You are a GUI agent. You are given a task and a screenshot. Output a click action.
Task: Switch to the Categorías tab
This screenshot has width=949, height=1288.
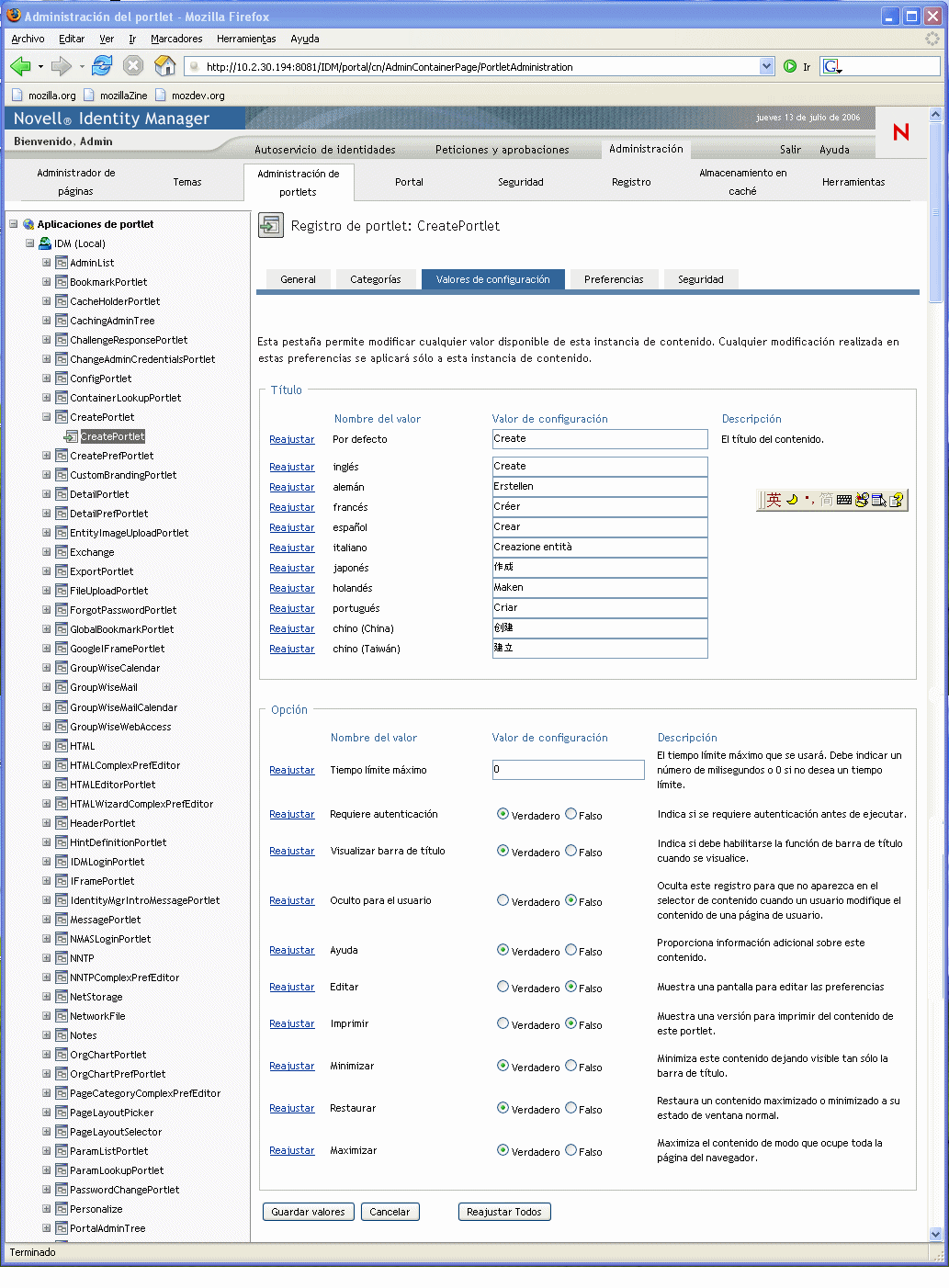[375, 279]
